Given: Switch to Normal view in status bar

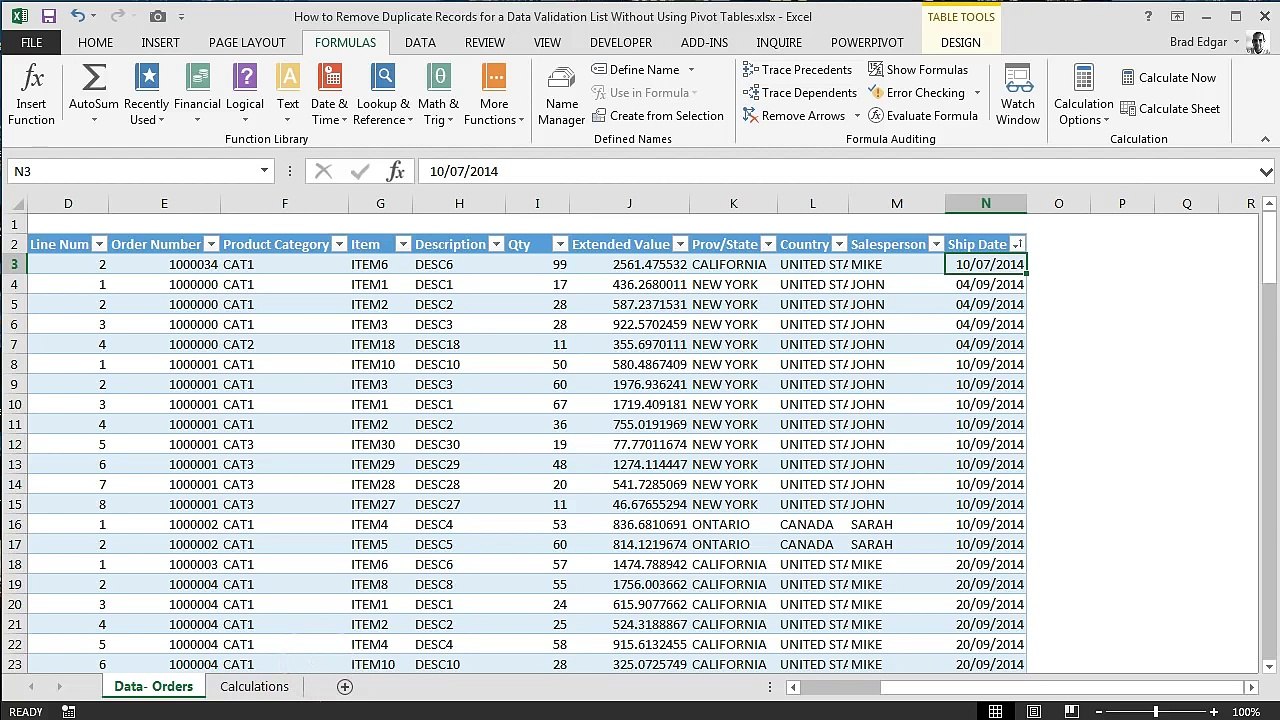Looking at the screenshot, I should 996,712.
